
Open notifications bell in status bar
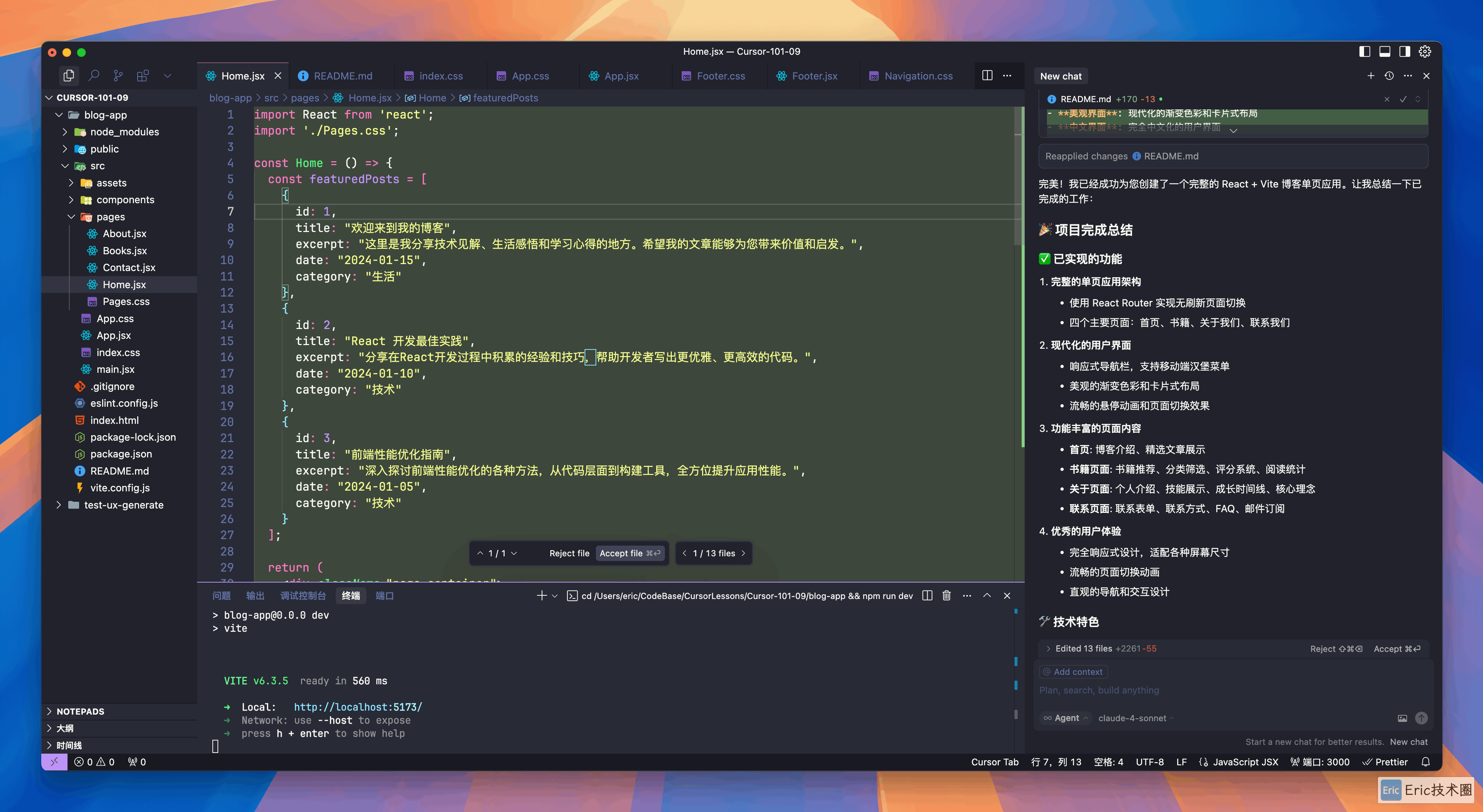pos(1425,761)
